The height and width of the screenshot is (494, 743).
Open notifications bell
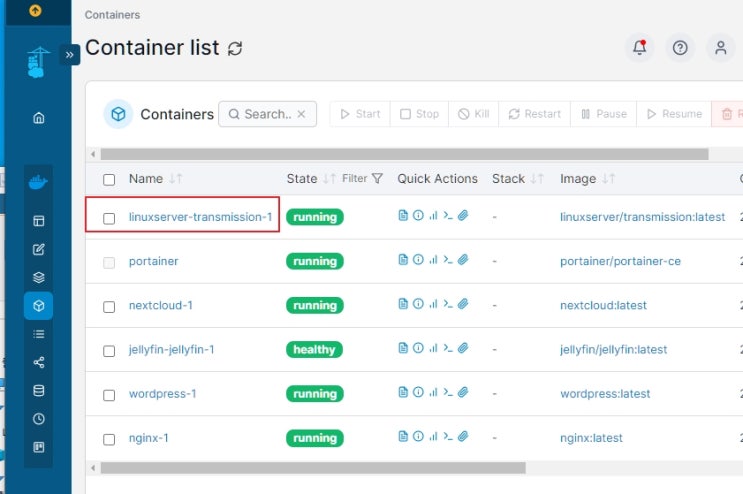pyautogui.click(x=640, y=47)
